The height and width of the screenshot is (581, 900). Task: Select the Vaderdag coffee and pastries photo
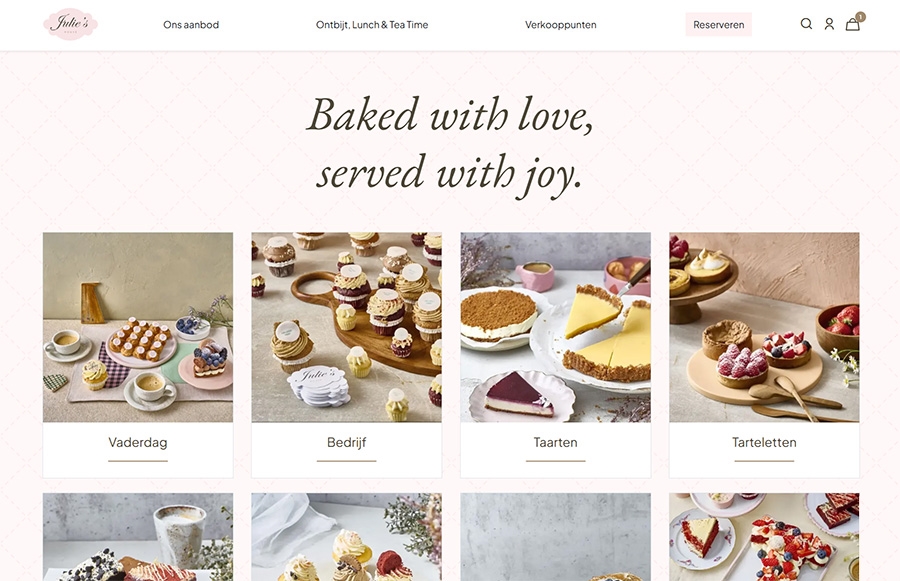[138, 327]
